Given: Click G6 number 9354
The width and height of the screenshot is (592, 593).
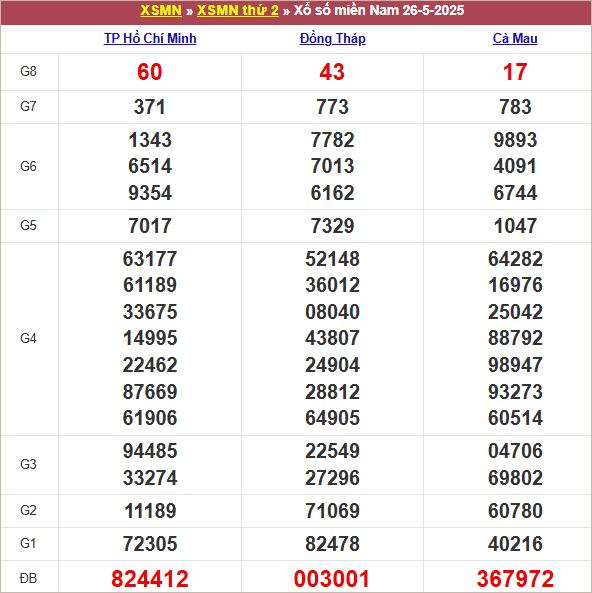Looking at the screenshot, I should pyautogui.click(x=150, y=193).
